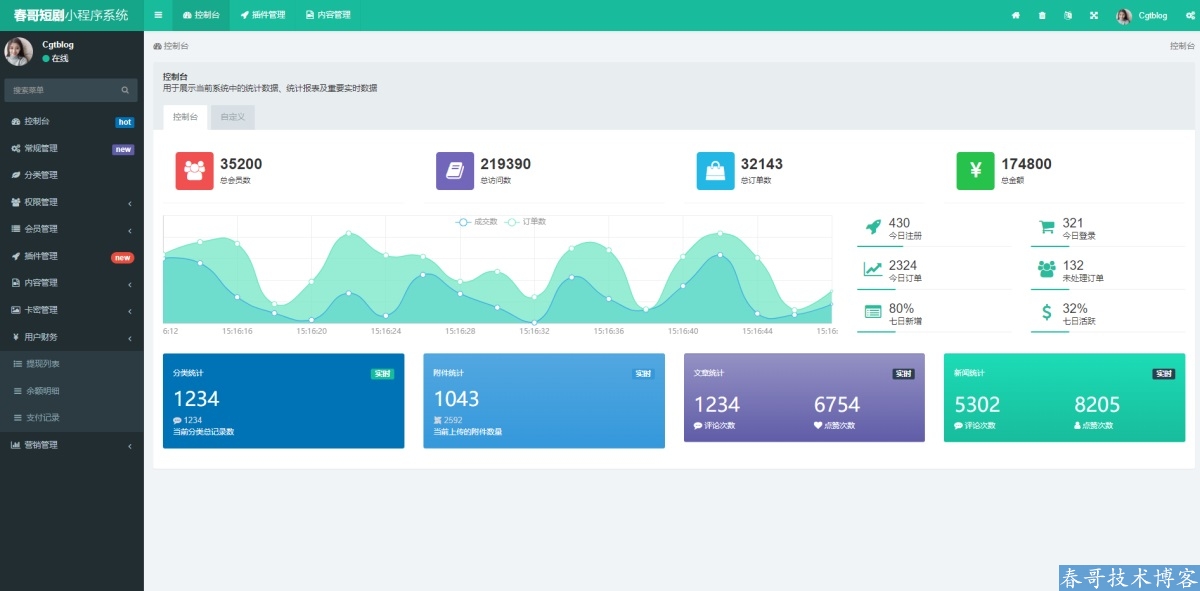Click the home icon in the top bar
Viewport: 1200px width, 591px height.
click(x=1016, y=15)
